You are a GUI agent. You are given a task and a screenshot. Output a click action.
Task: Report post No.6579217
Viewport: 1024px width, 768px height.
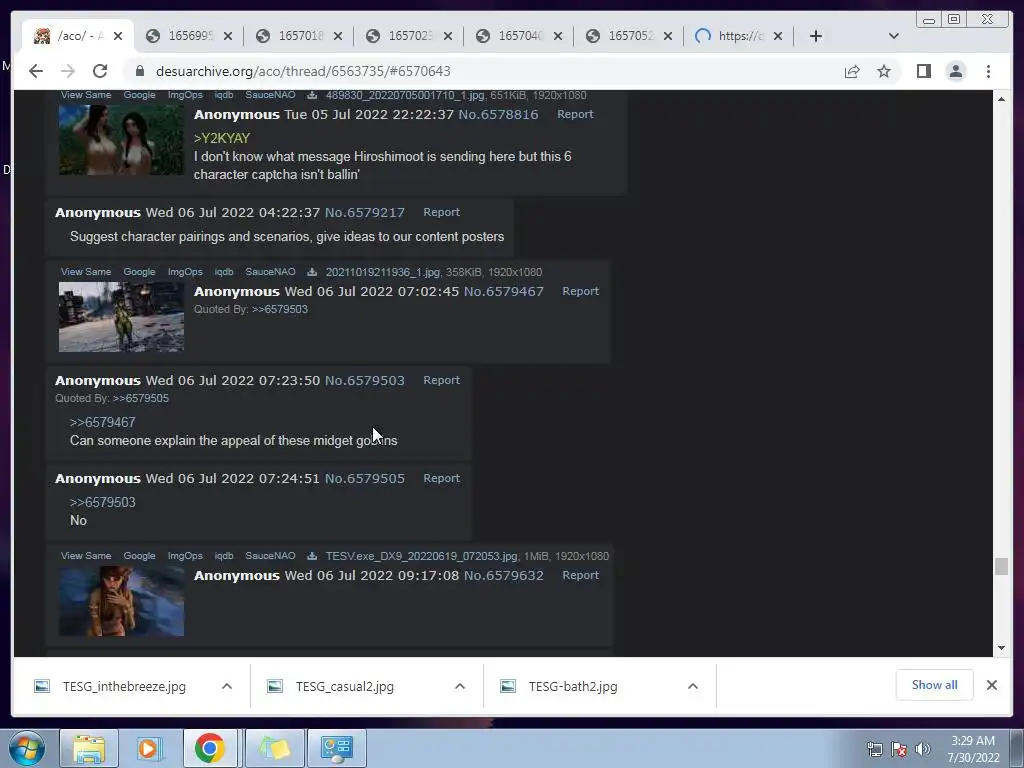point(441,212)
